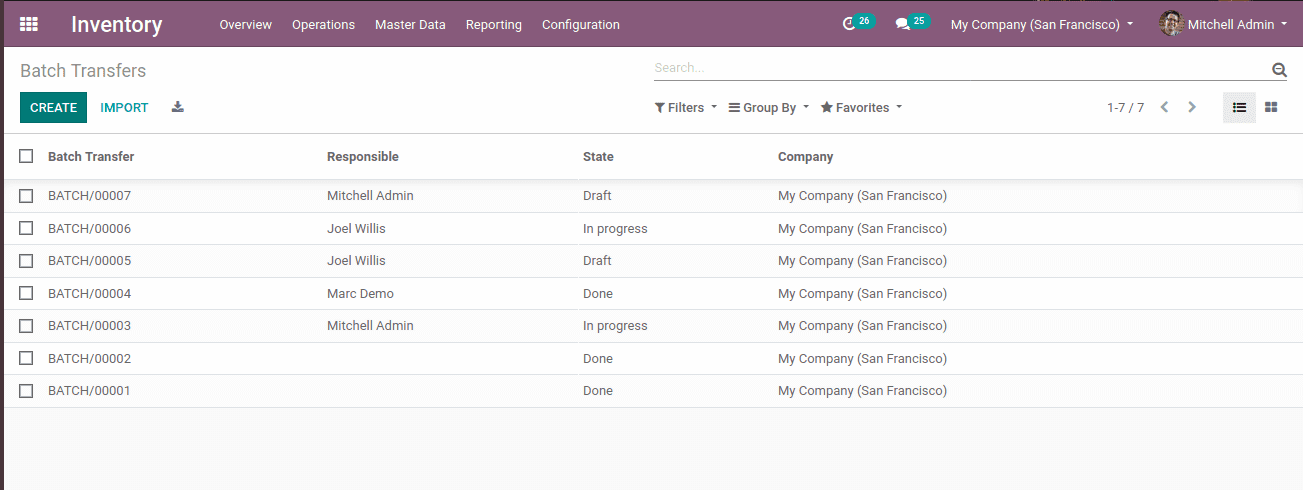The height and width of the screenshot is (490, 1303).
Task: Click company cell of BATCH/00007 row
Action: 862,196
